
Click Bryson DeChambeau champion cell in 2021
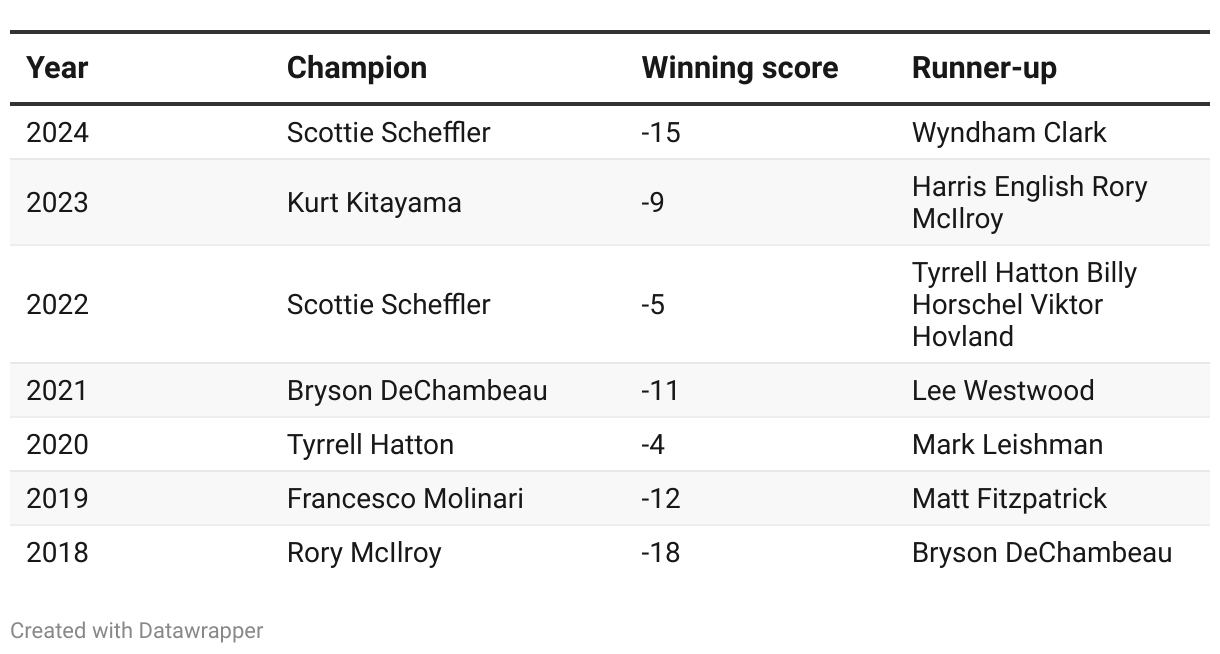point(417,390)
